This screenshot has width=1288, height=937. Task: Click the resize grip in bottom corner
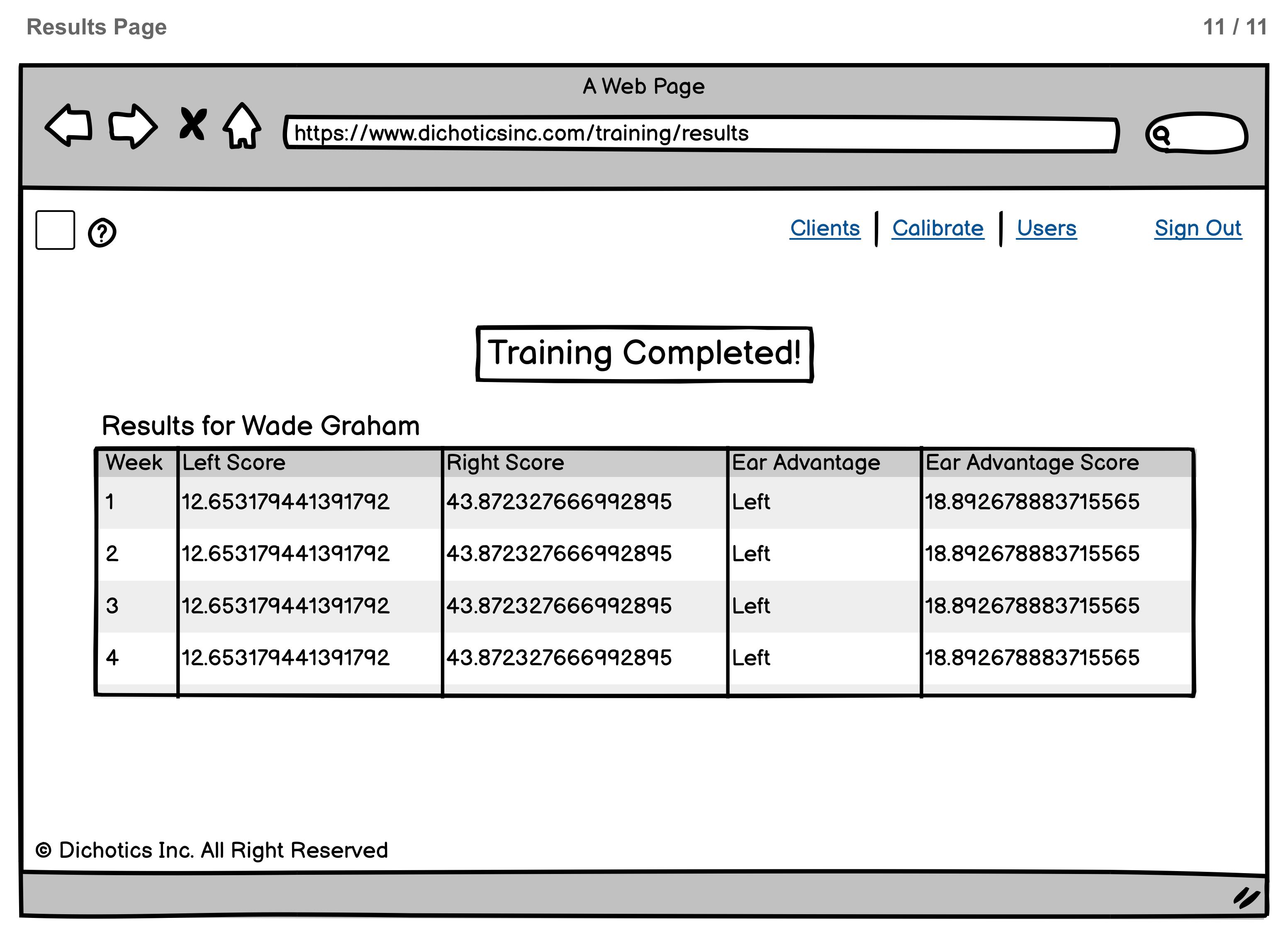click(1247, 898)
